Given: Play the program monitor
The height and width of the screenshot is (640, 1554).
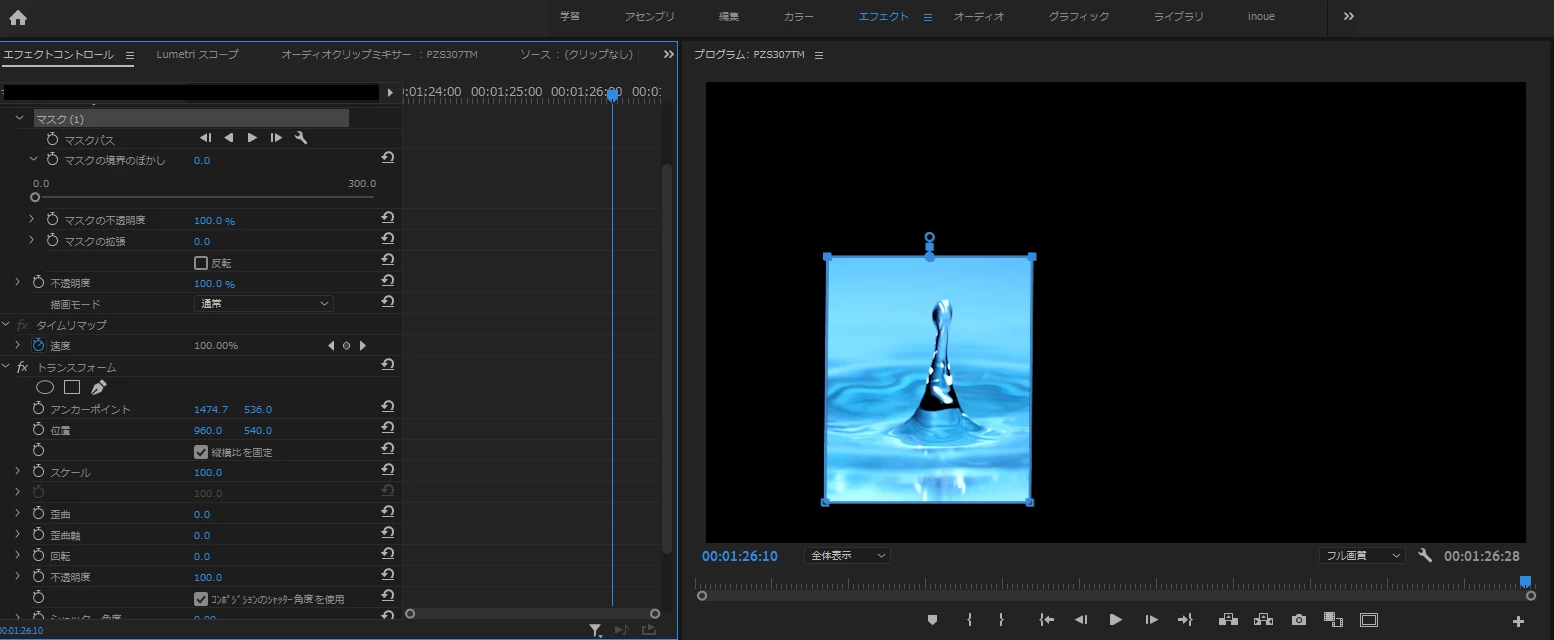Looking at the screenshot, I should [1116, 620].
